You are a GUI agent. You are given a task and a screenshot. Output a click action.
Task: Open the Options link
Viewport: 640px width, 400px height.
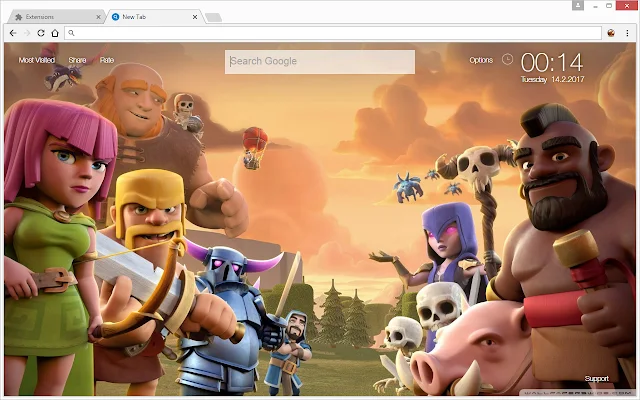pos(481,60)
